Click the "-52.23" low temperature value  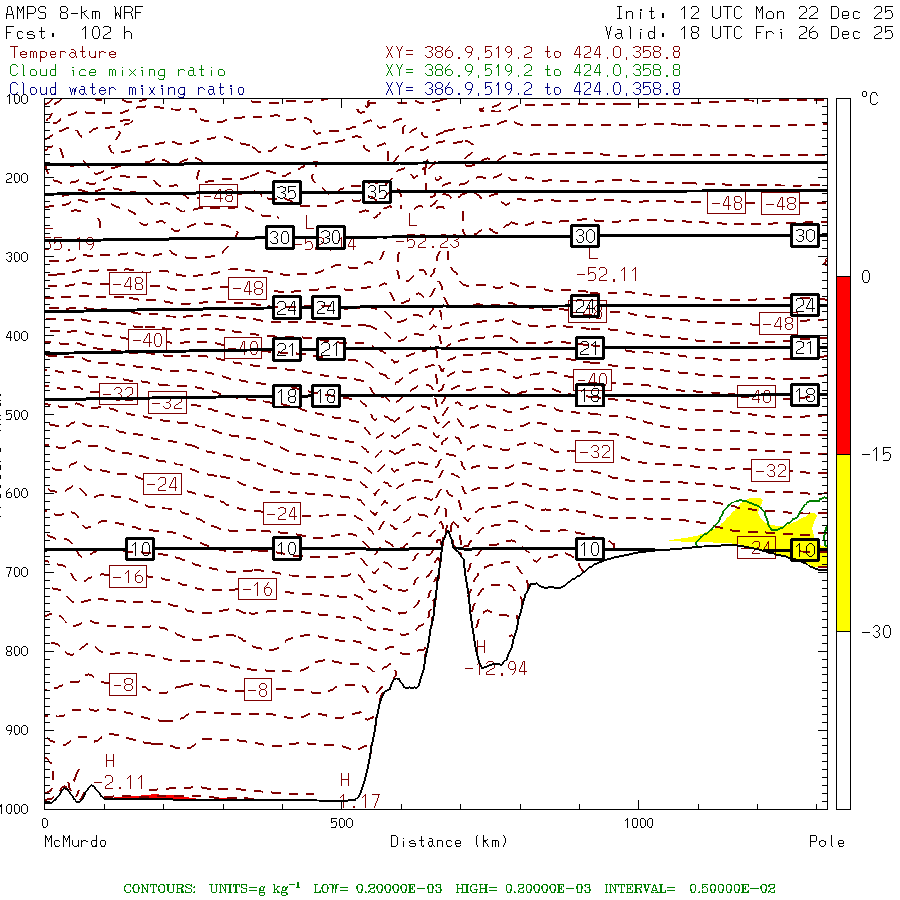[428, 242]
